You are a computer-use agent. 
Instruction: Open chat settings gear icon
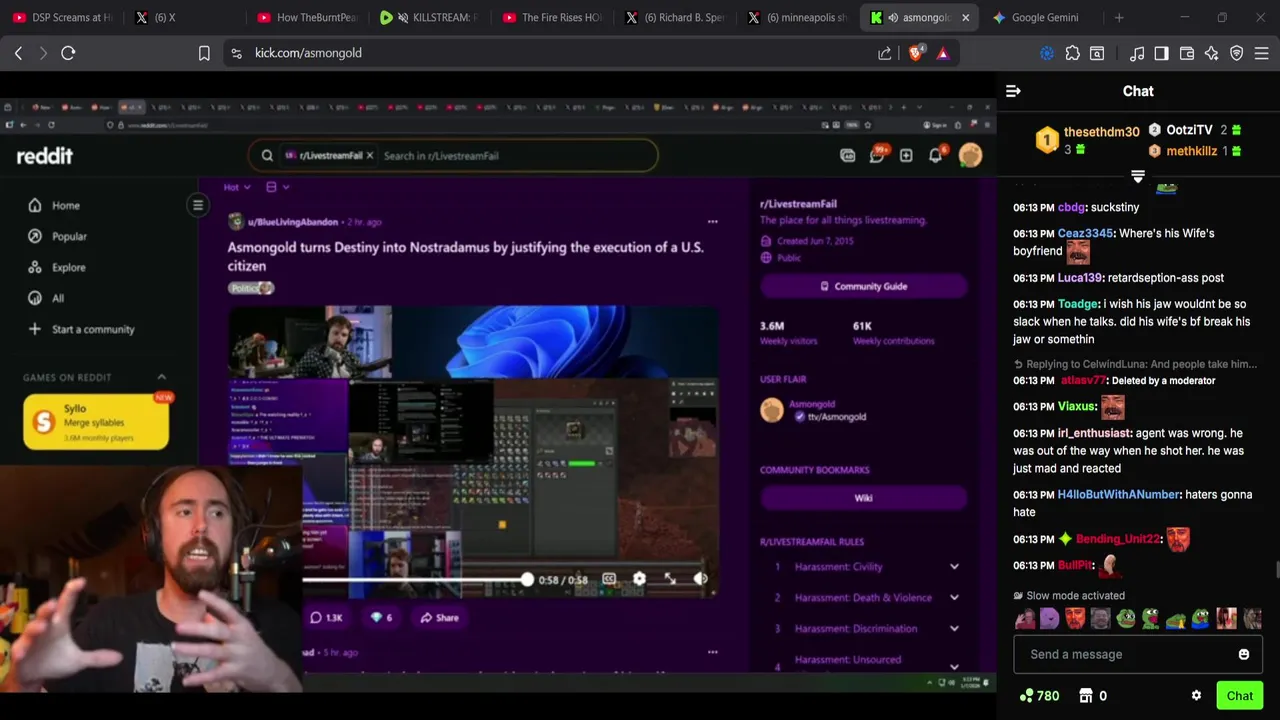1196,696
